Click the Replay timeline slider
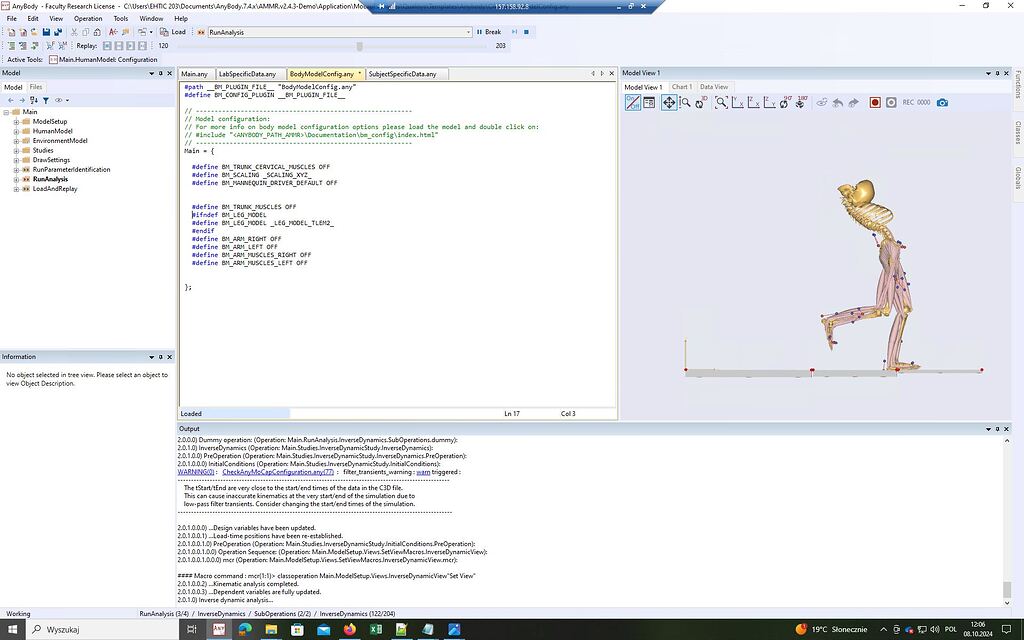Image resolution: width=1024 pixels, height=640 pixels. coord(360,45)
